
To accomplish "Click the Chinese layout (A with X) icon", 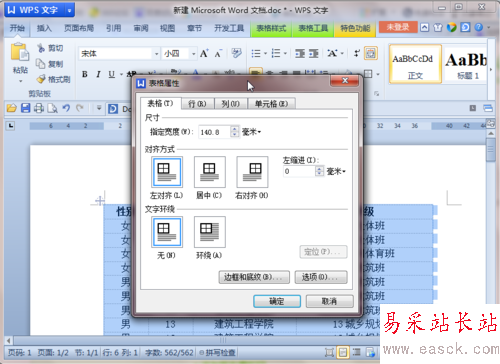I will click(332, 53).
